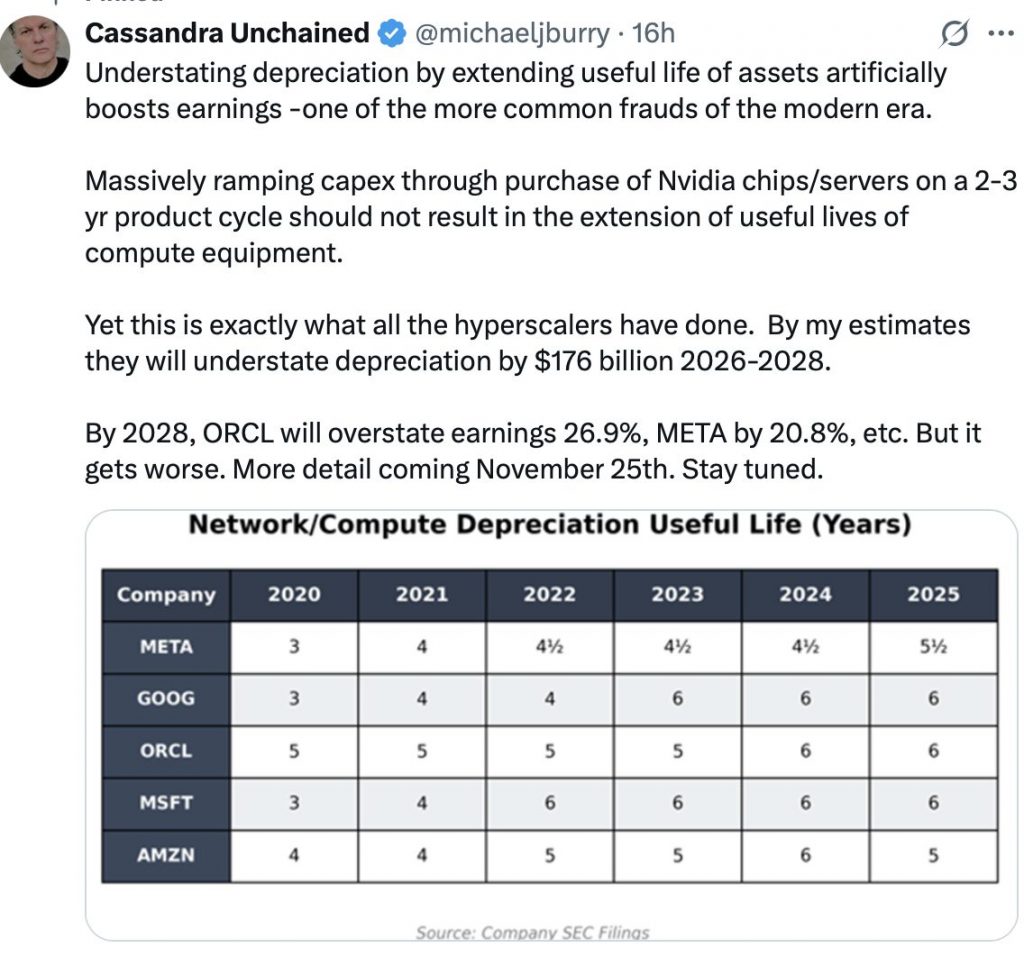Screen dimensions: 1024x966
Task: Click the 2020 column header
Action: (x=294, y=595)
